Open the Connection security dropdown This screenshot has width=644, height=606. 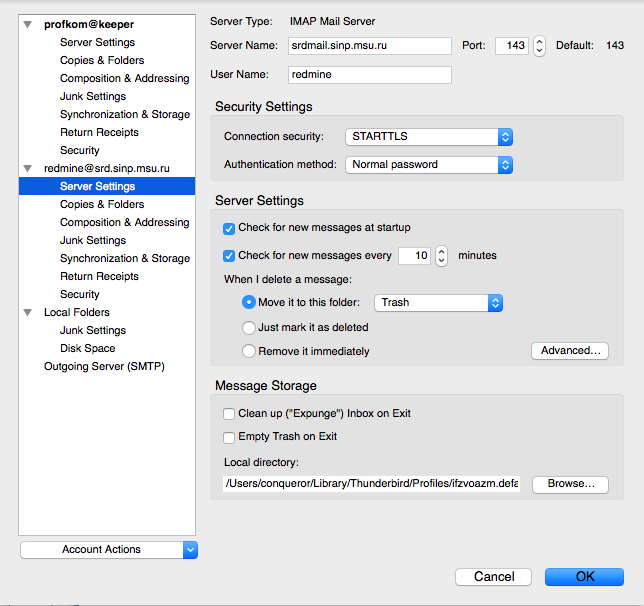pos(428,137)
